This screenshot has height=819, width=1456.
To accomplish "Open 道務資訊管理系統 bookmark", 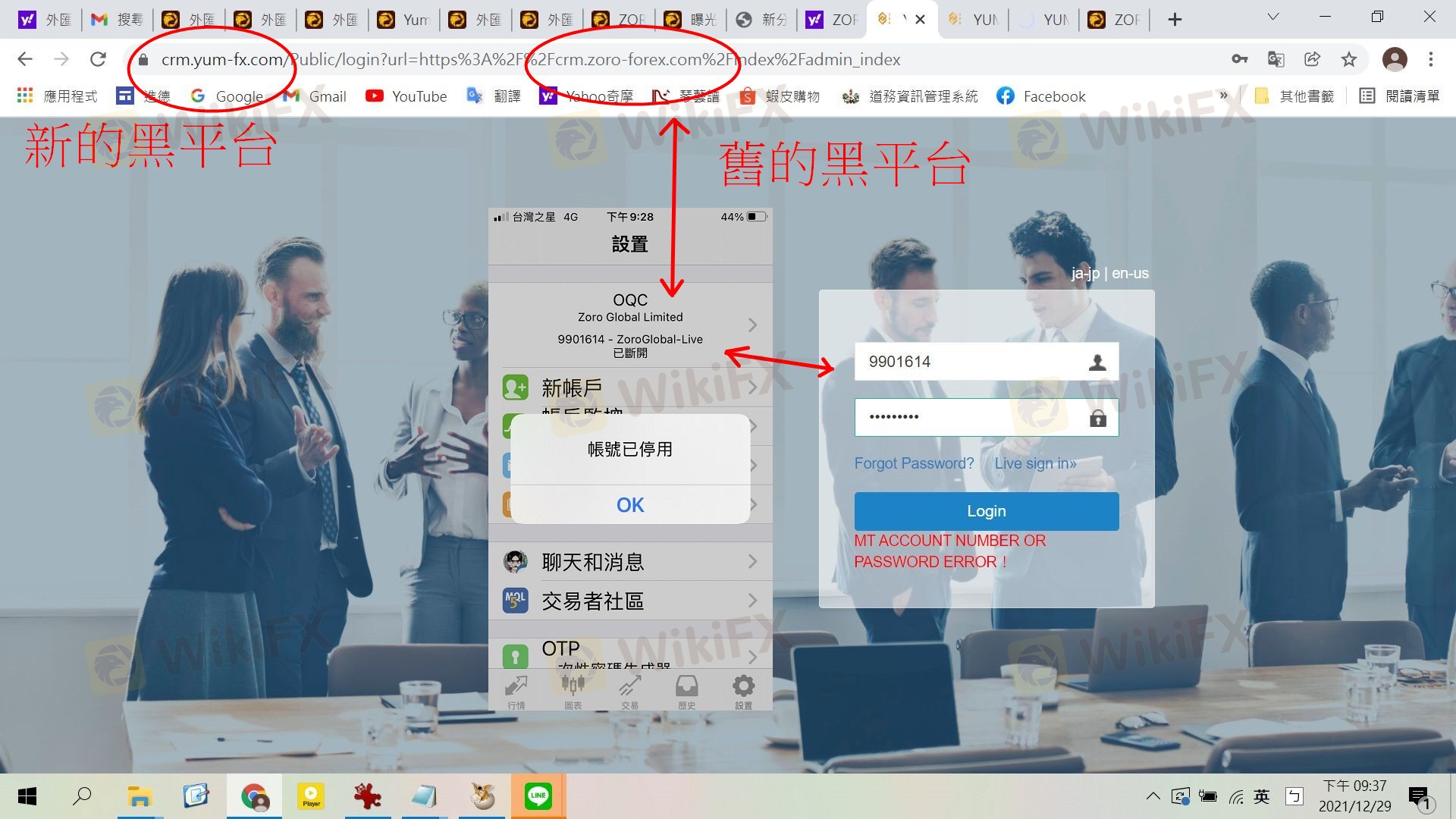I will tap(910, 96).
